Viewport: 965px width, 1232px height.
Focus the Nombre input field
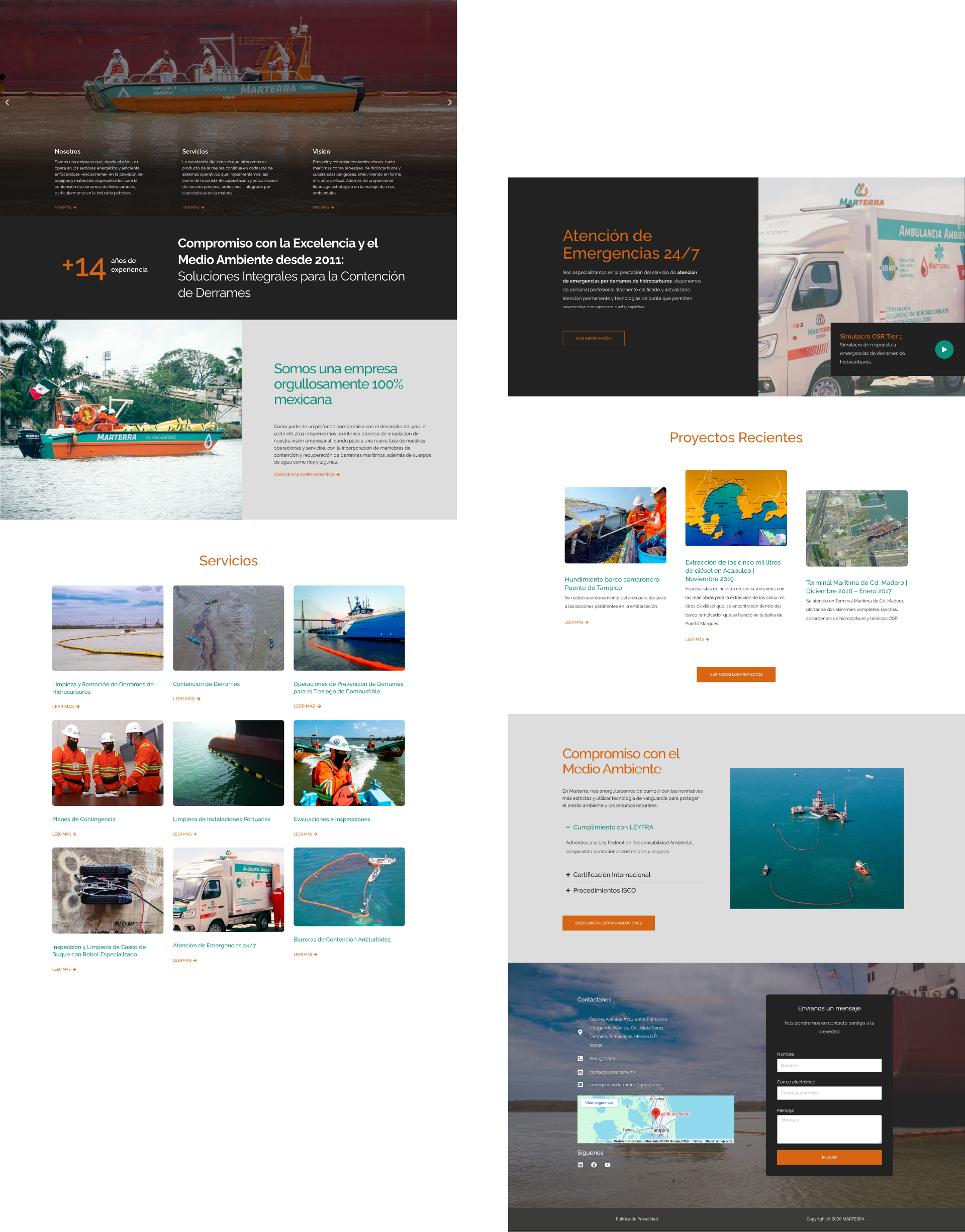point(829,1065)
